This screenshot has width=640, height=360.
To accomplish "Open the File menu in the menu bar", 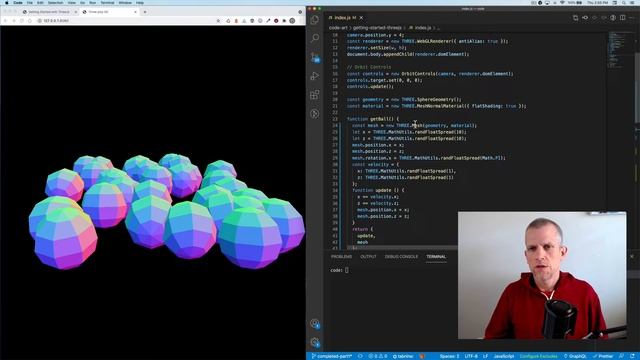I will (29, 2).
